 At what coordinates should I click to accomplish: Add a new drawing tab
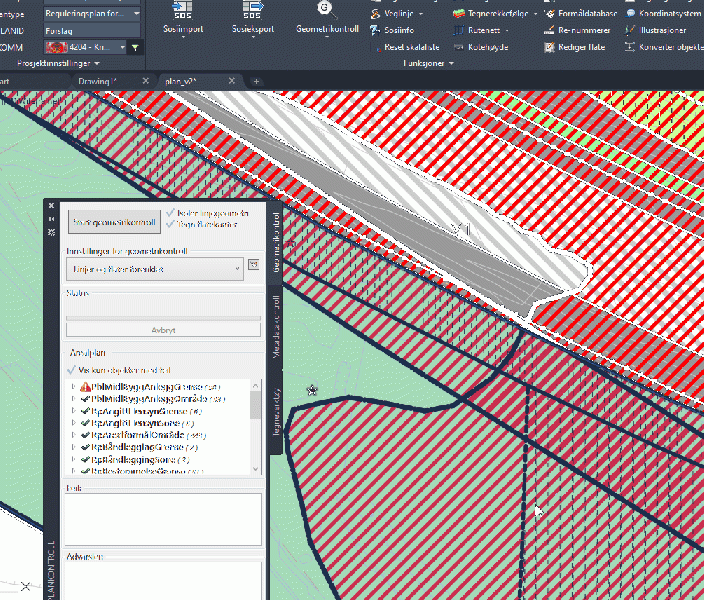coord(256,81)
